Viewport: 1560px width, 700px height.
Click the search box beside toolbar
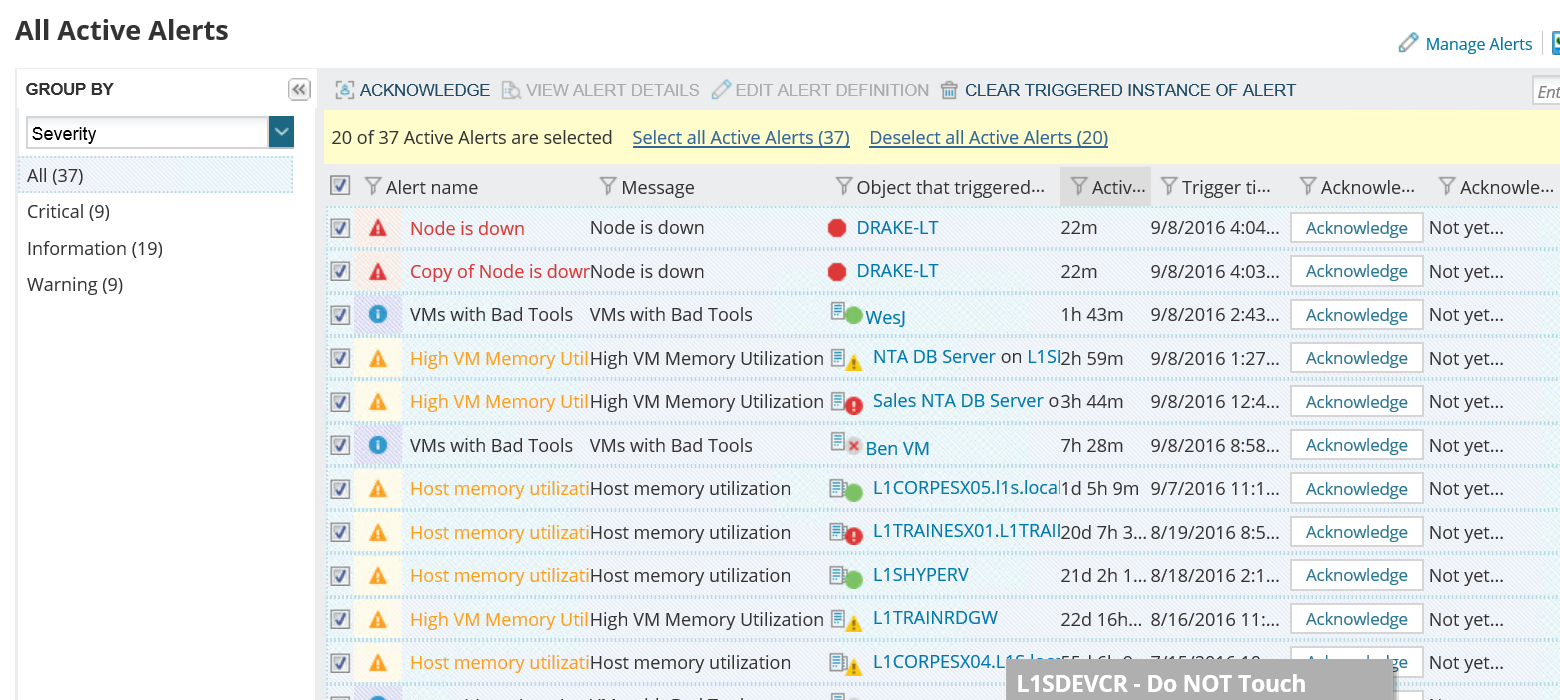(x=1547, y=91)
